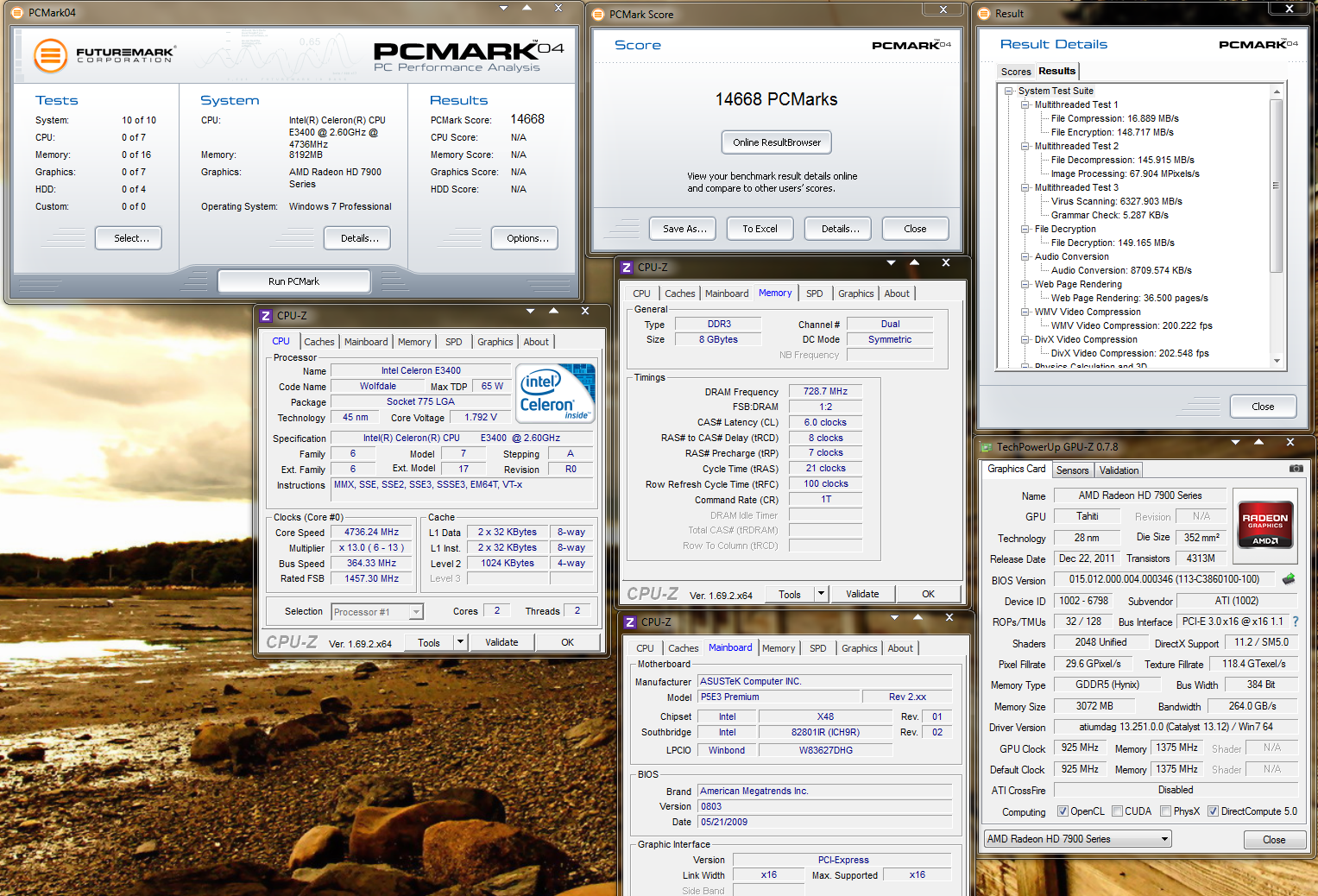
Task: Open Graphics tab in CPU-Z Mainboard window
Action: click(x=859, y=648)
